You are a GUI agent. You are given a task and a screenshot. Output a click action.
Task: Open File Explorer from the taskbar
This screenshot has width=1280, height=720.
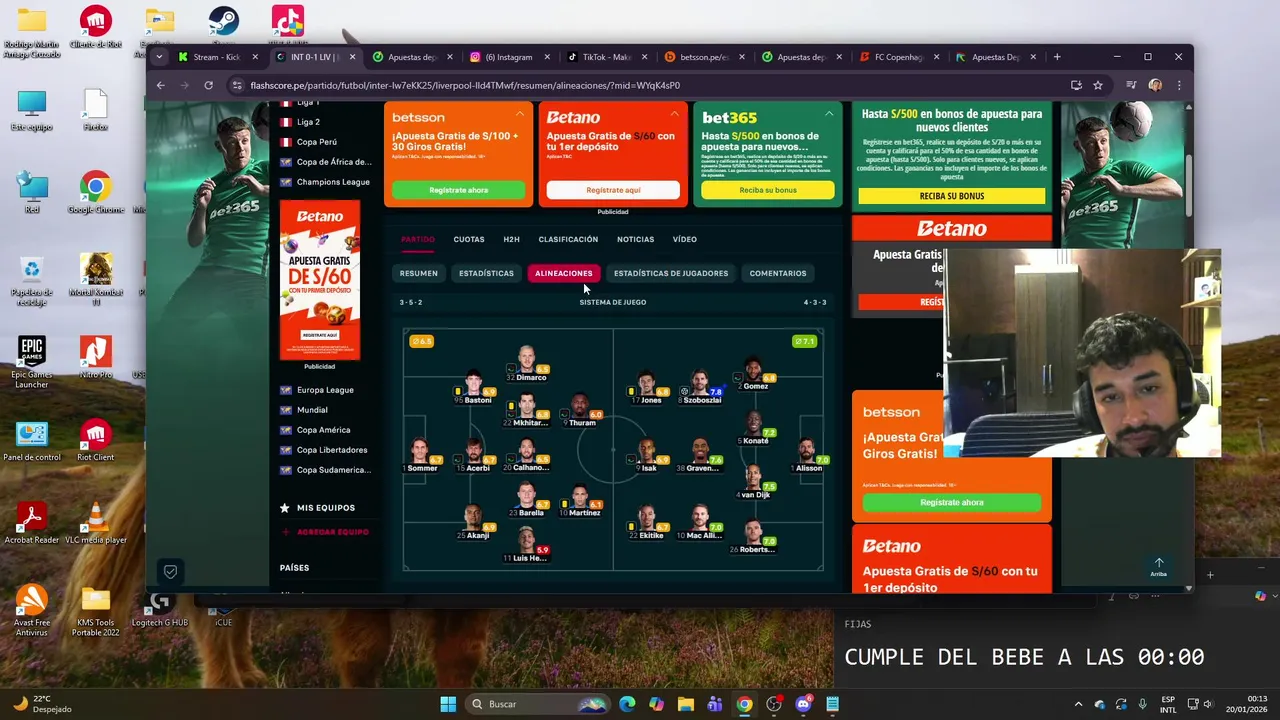[x=685, y=704]
